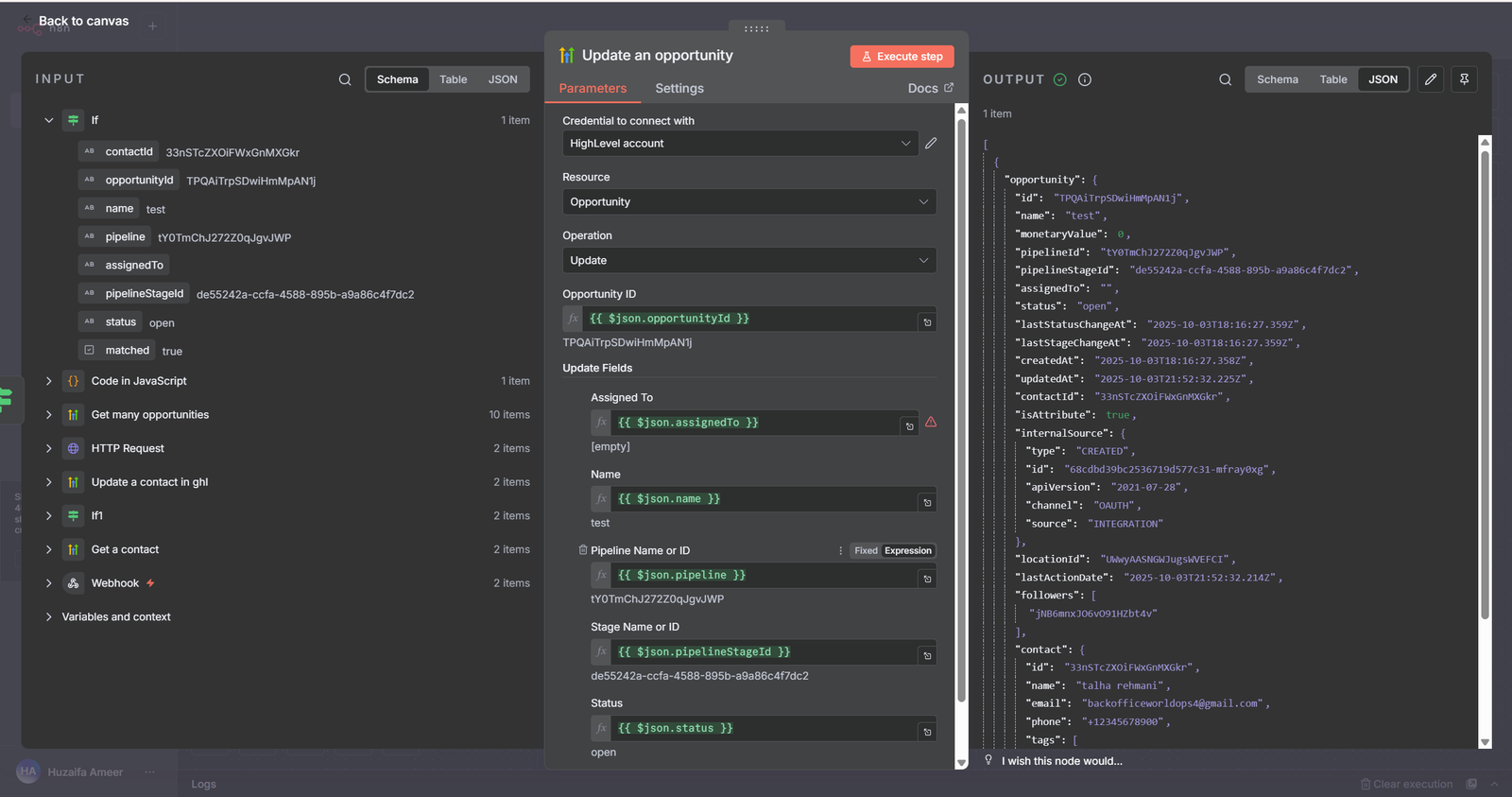Open the Credential HighLevel account dropdown
Screen dimensions: 1512x797
tap(740, 143)
